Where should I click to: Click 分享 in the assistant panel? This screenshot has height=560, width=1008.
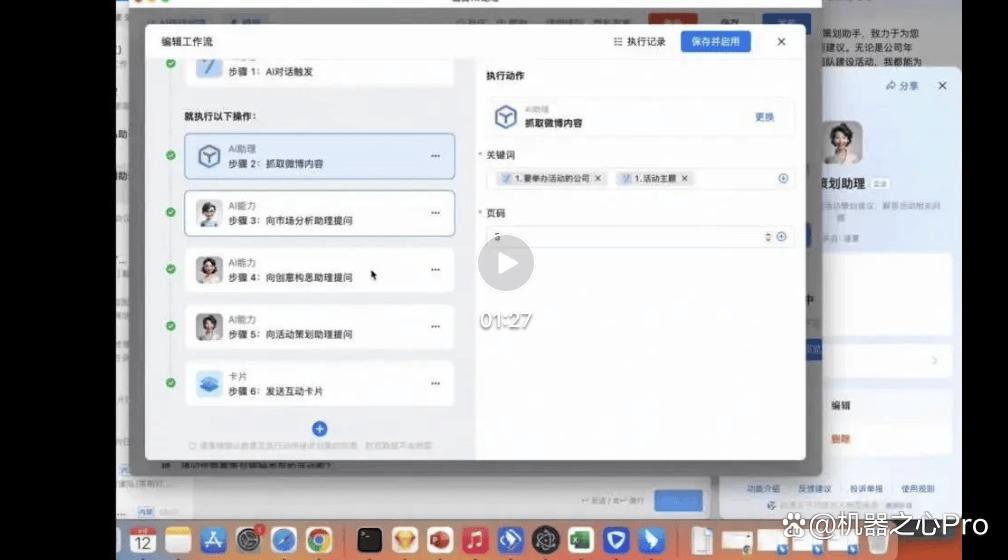tap(903, 86)
